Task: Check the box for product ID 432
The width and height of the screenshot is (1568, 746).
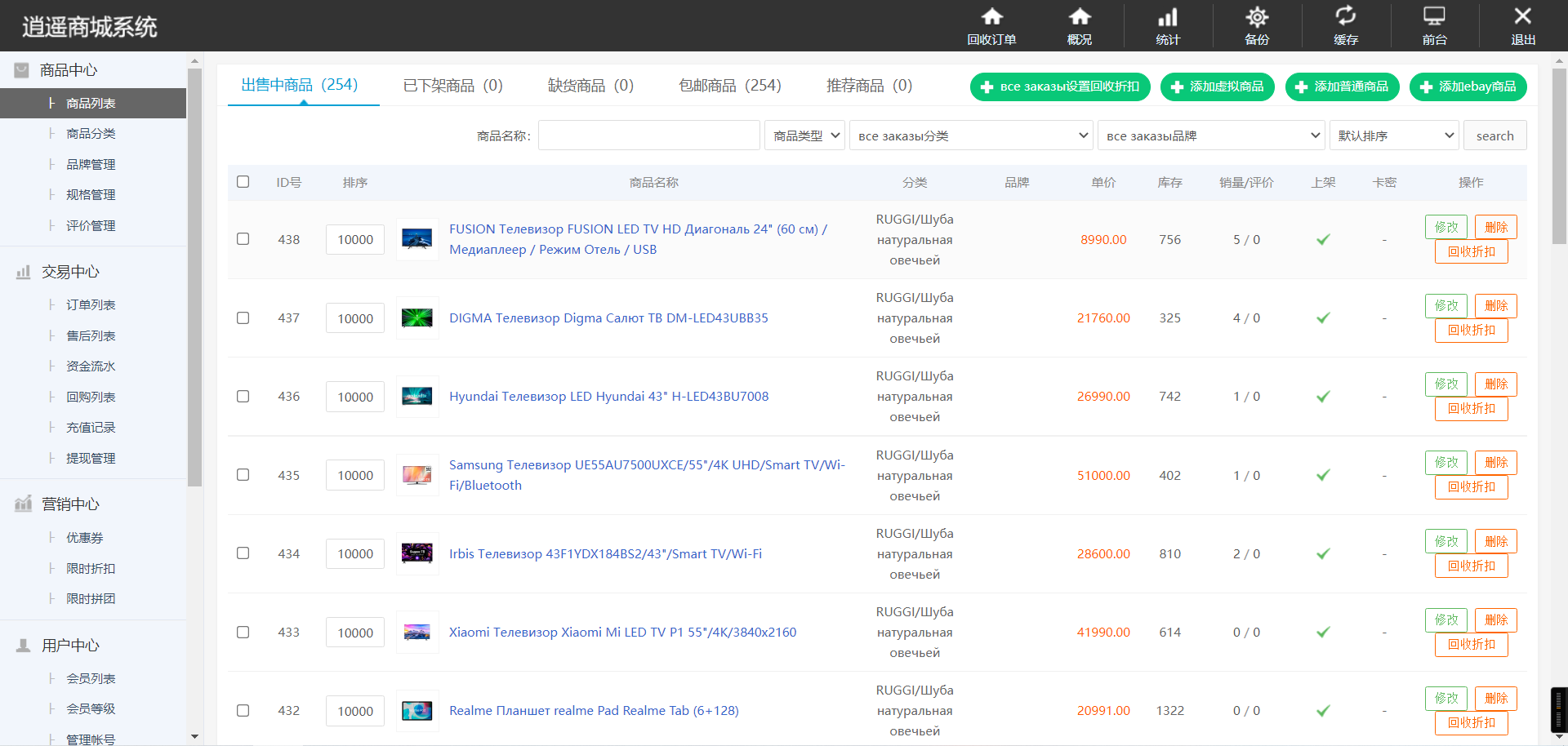Action: click(243, 710)
